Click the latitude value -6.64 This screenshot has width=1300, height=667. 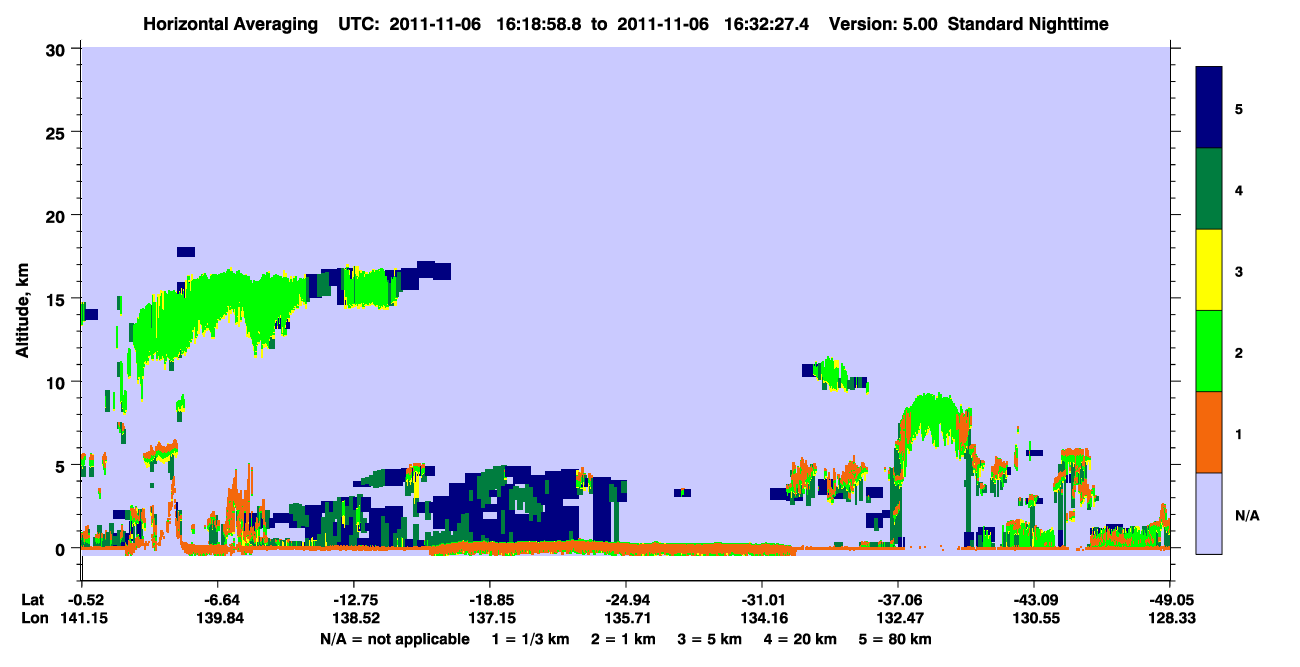[217, 599]
